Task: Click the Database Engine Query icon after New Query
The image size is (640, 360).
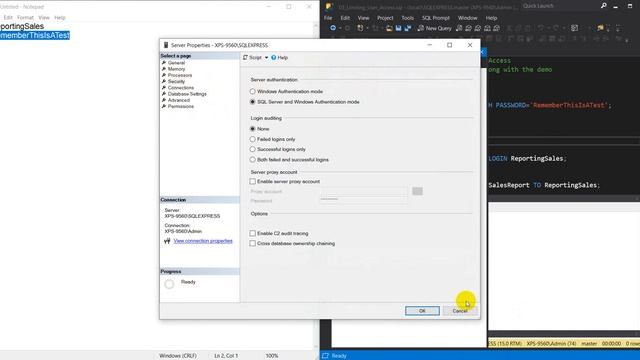Action: [459, 28]
